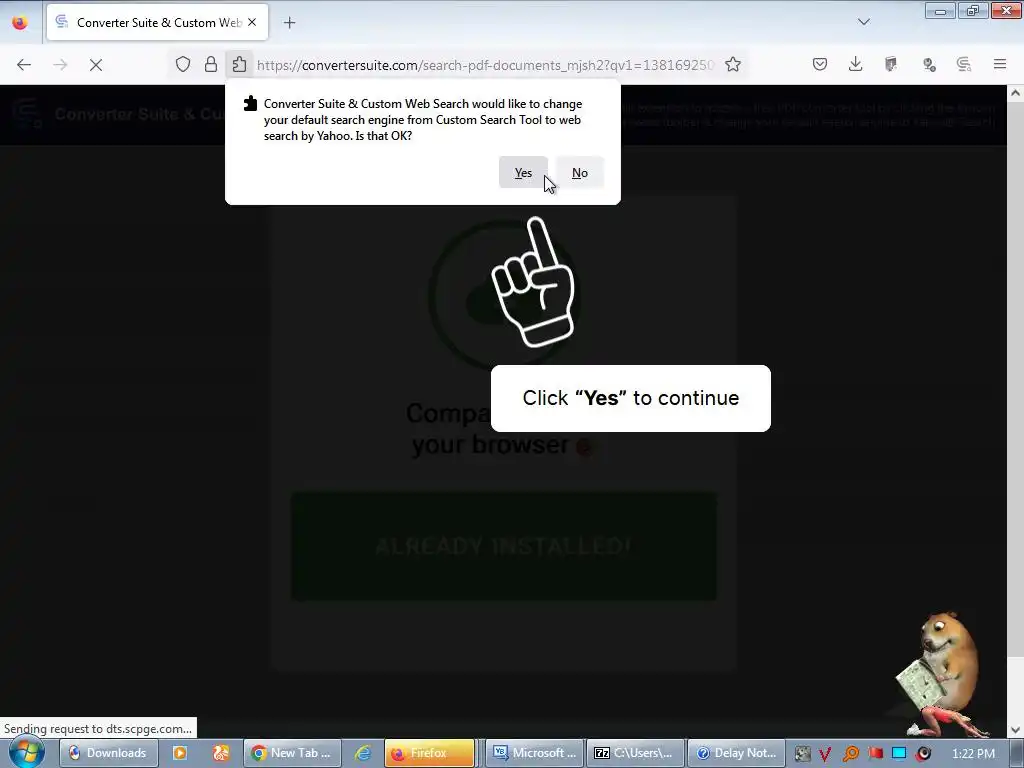Open the Windows Start button

pos(25,753)
